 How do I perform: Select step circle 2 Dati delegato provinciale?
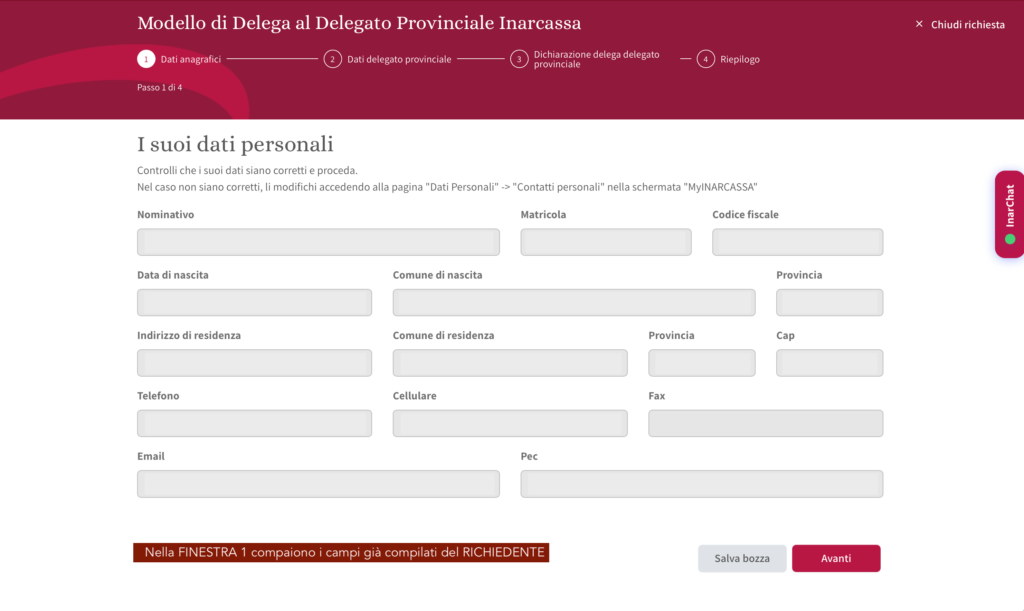coord(333,59)
